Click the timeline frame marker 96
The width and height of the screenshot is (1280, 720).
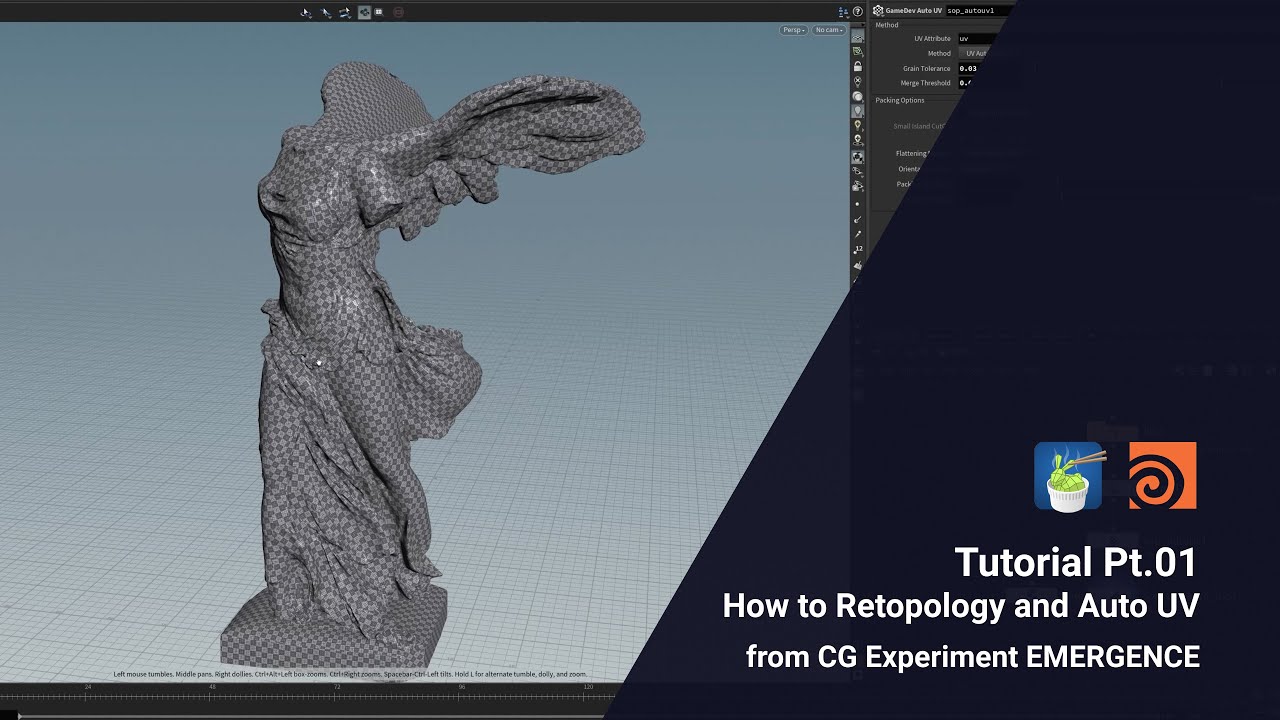tap(462, 687)
